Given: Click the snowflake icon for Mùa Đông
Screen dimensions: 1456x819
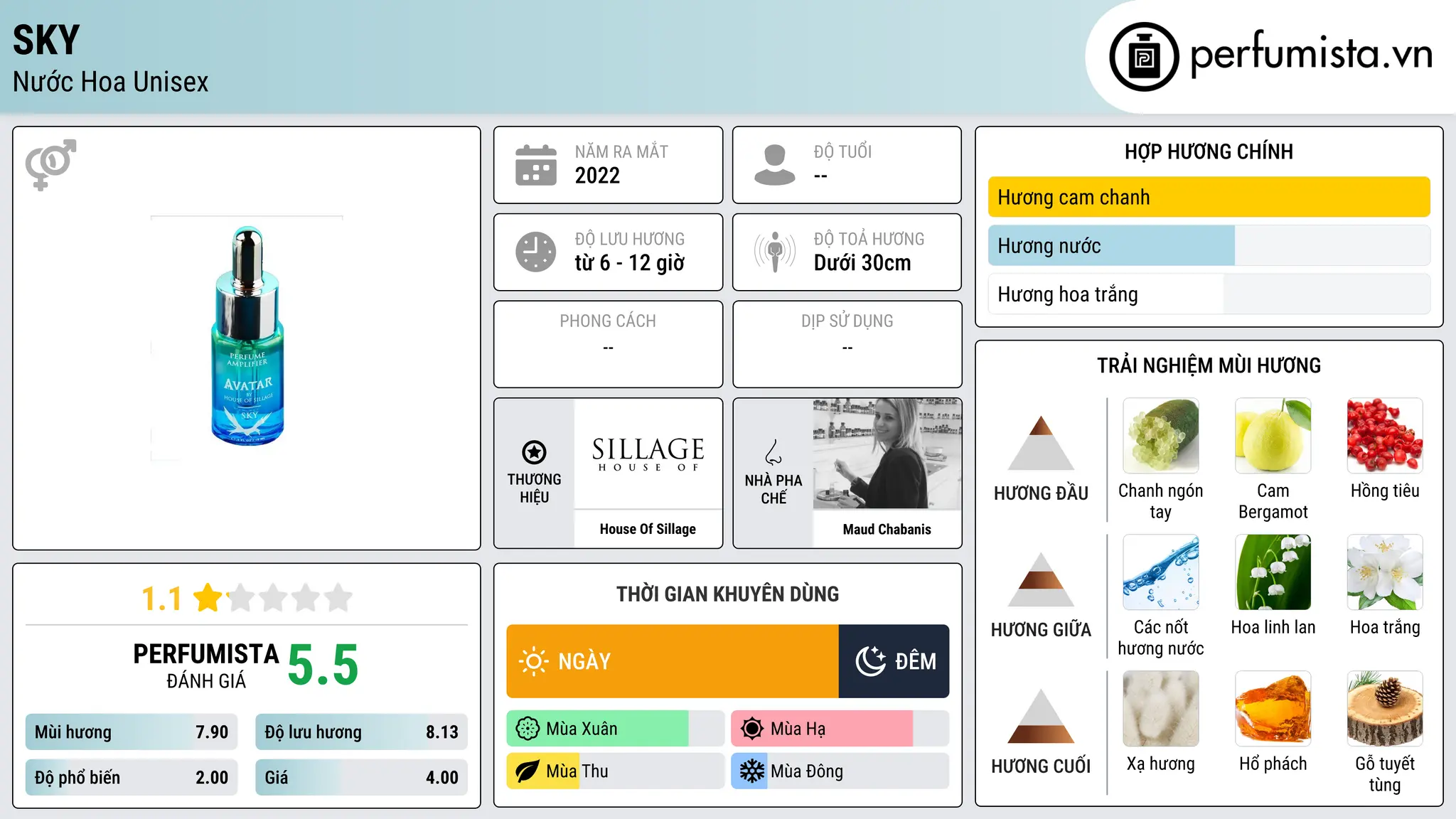Looking at the screenshot, I should click(x=752, y=771).
